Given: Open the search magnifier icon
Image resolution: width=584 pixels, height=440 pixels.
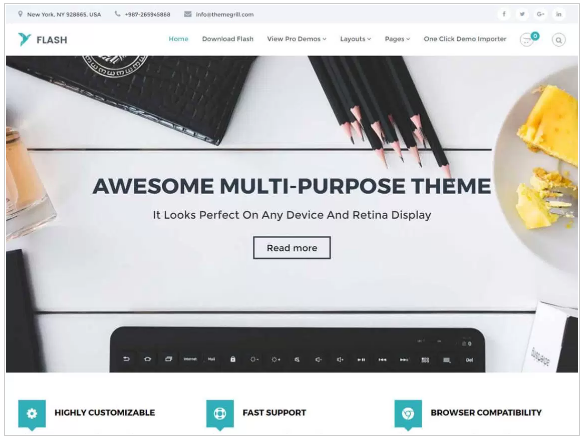Looking at the screenshot, I should pos(558,40).
